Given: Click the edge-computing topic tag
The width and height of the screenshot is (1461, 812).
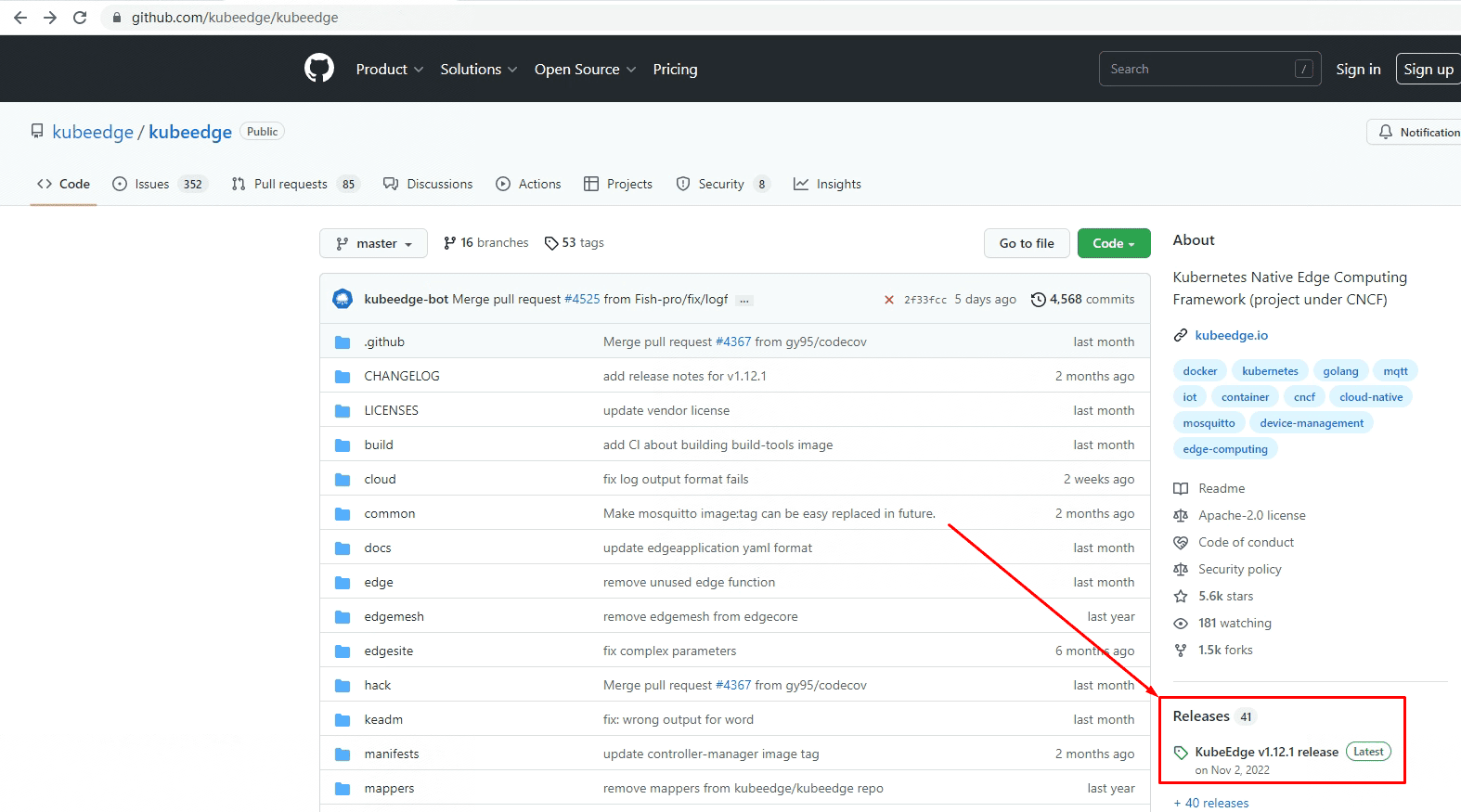Looking at the screenshot, I should point(1225,449).
